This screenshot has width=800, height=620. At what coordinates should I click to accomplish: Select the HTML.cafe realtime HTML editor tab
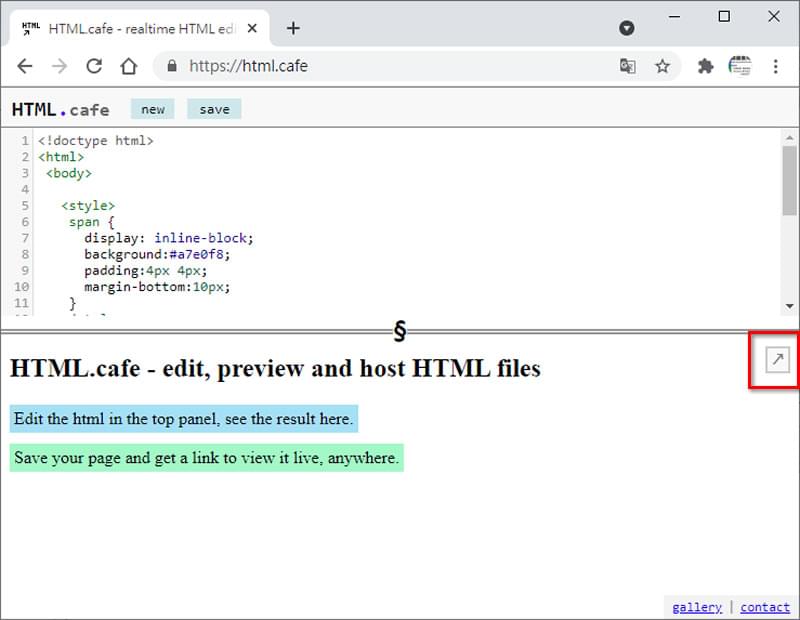(x=139, y=29)
